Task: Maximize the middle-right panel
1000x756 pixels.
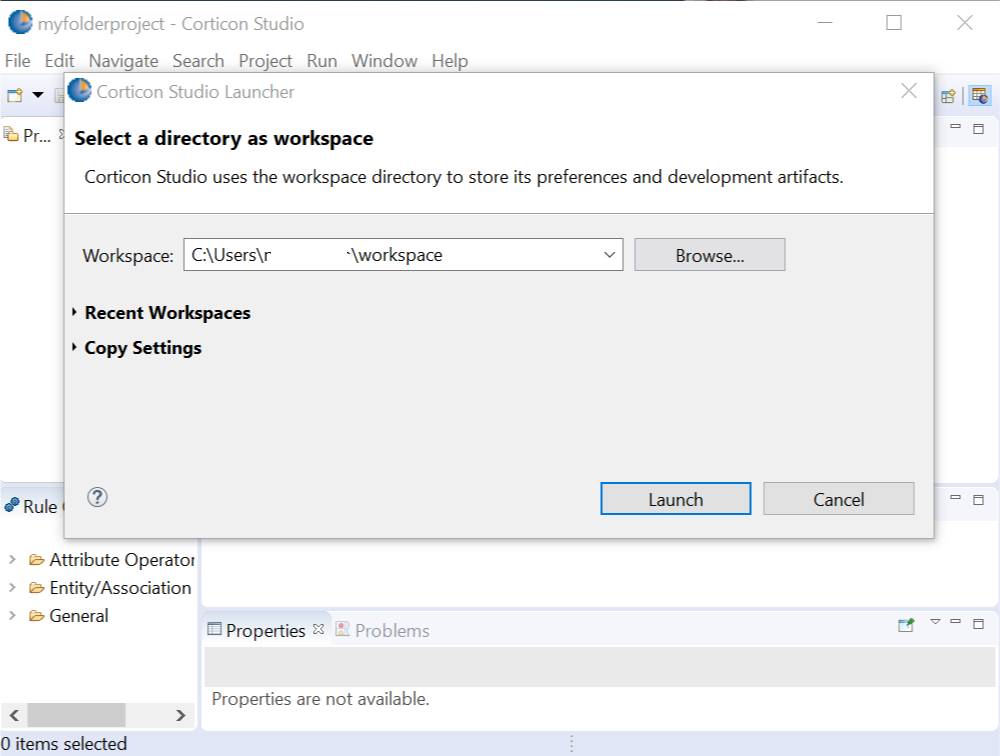Action: [978, 500]
